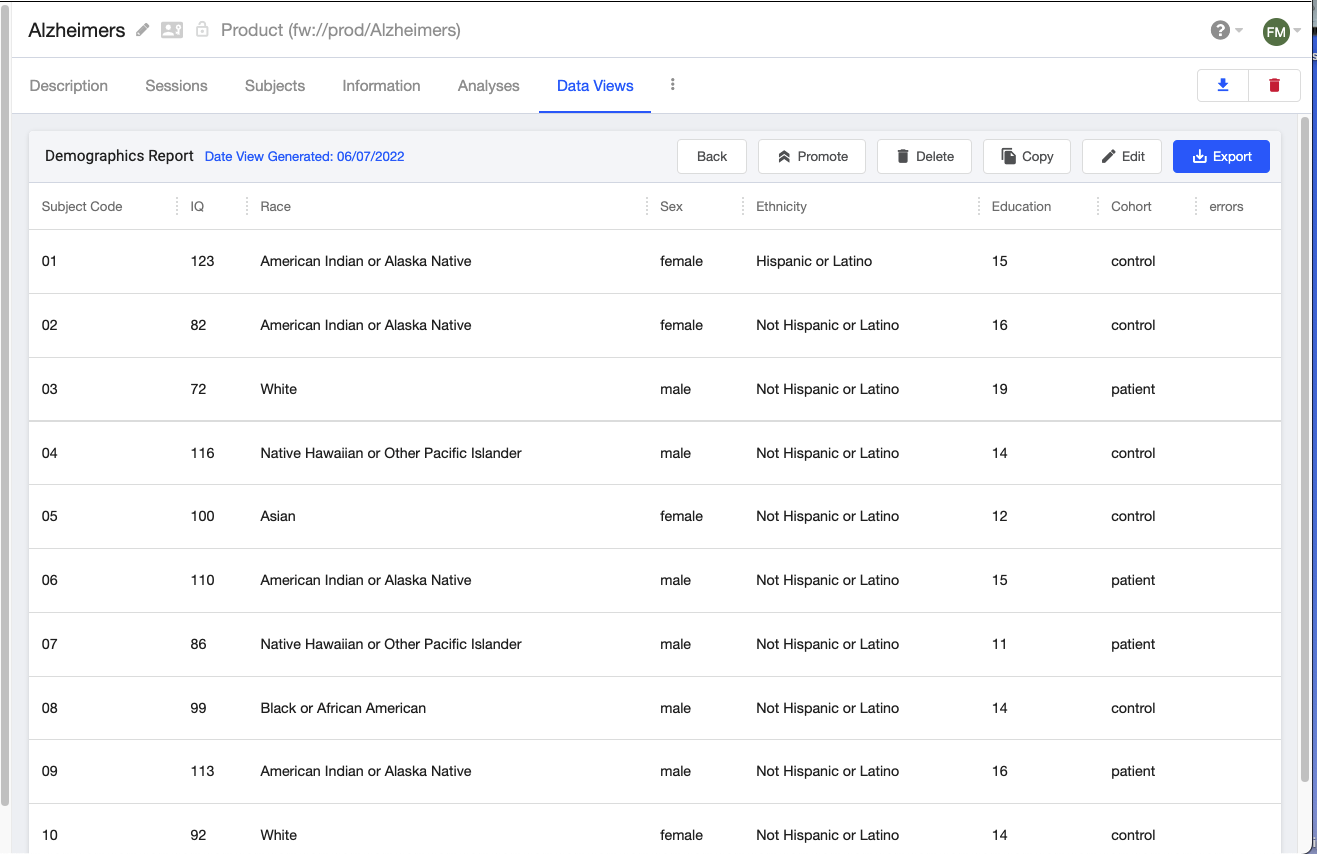Open the FM account menu

1276,31
